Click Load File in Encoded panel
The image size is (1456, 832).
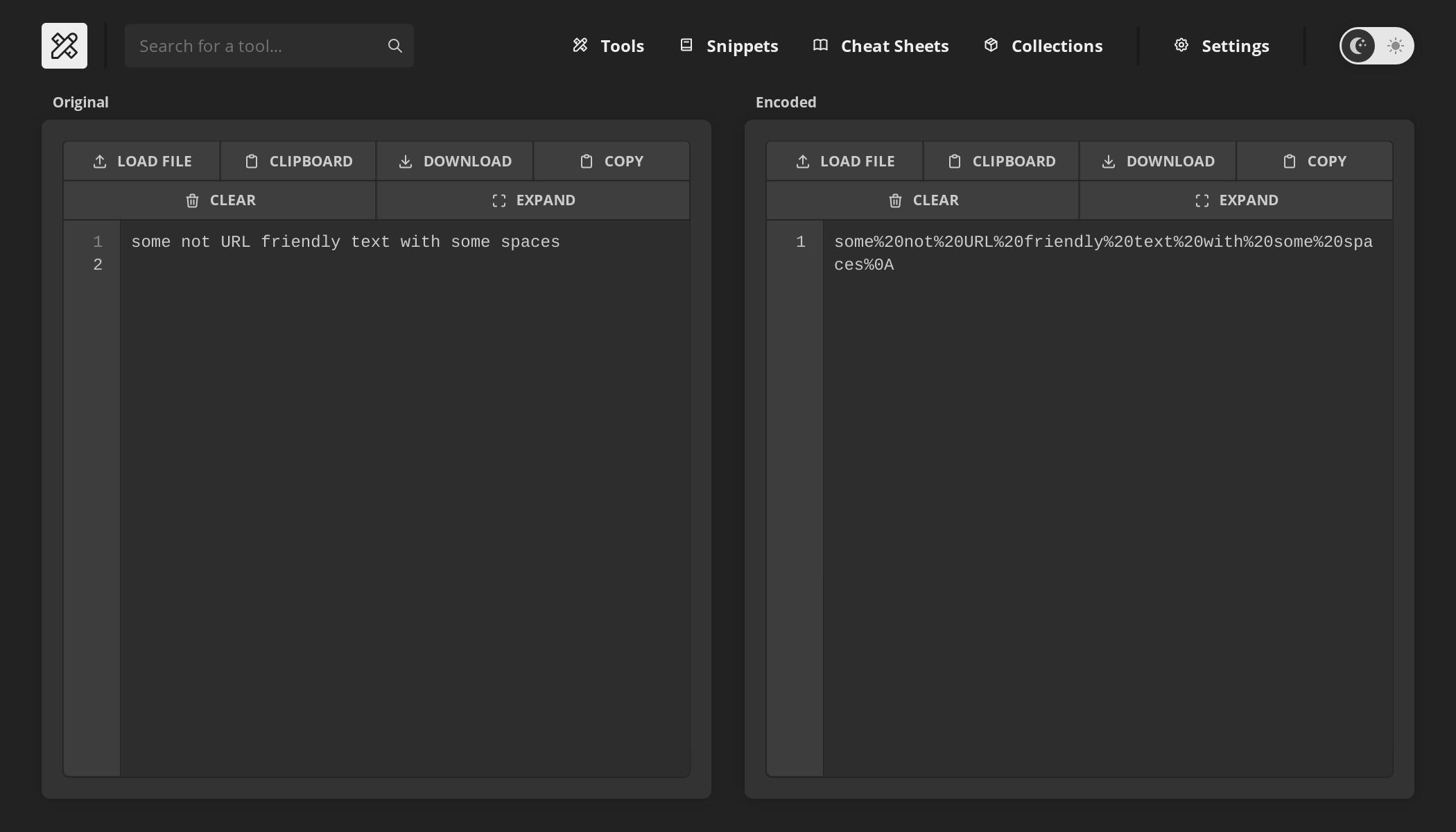(844, 161)
